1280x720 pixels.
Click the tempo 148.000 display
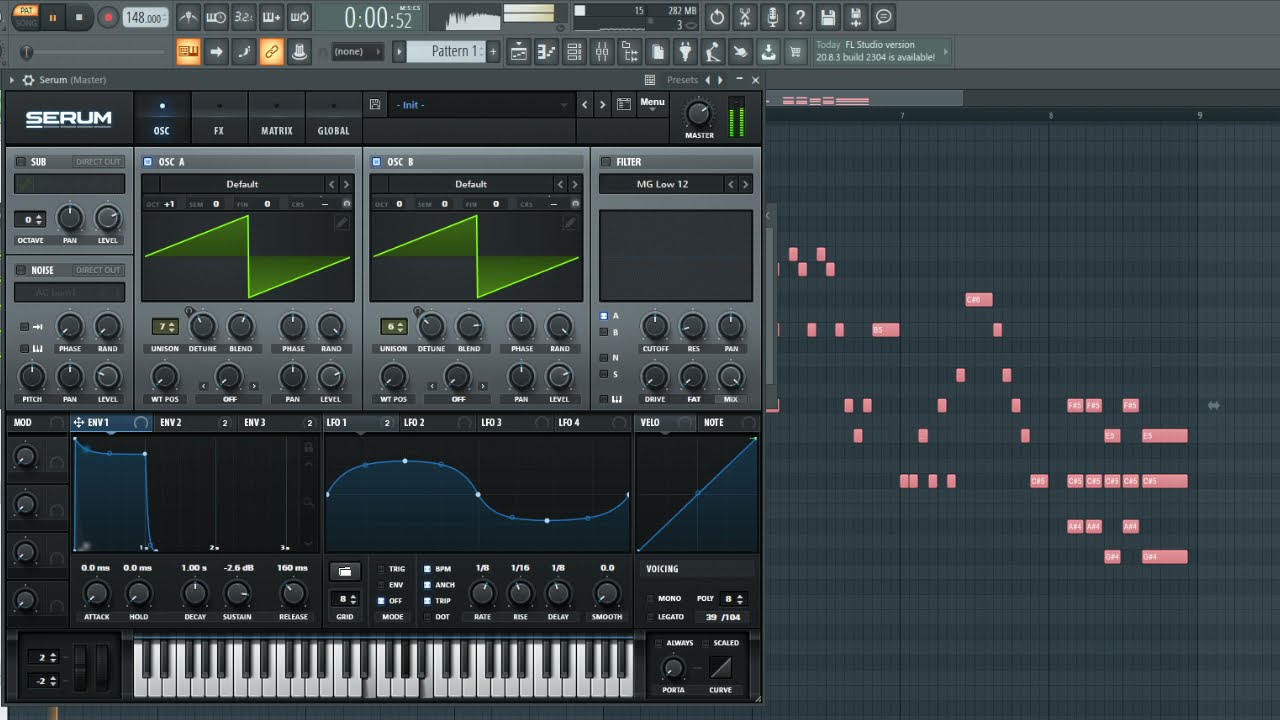point(145,18)
